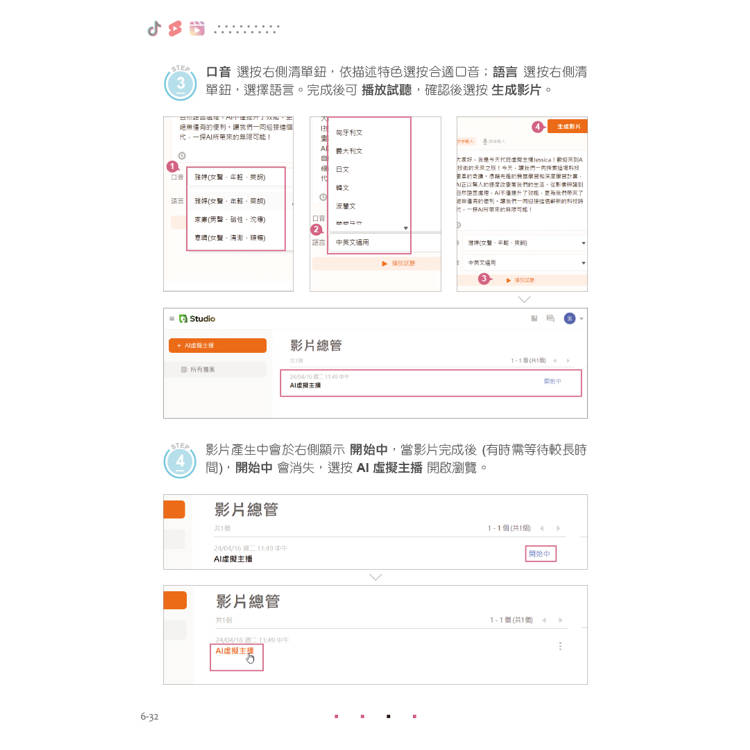750x750 pixels.
Task: Click the Studio logo icon
Action: point(183,319)
